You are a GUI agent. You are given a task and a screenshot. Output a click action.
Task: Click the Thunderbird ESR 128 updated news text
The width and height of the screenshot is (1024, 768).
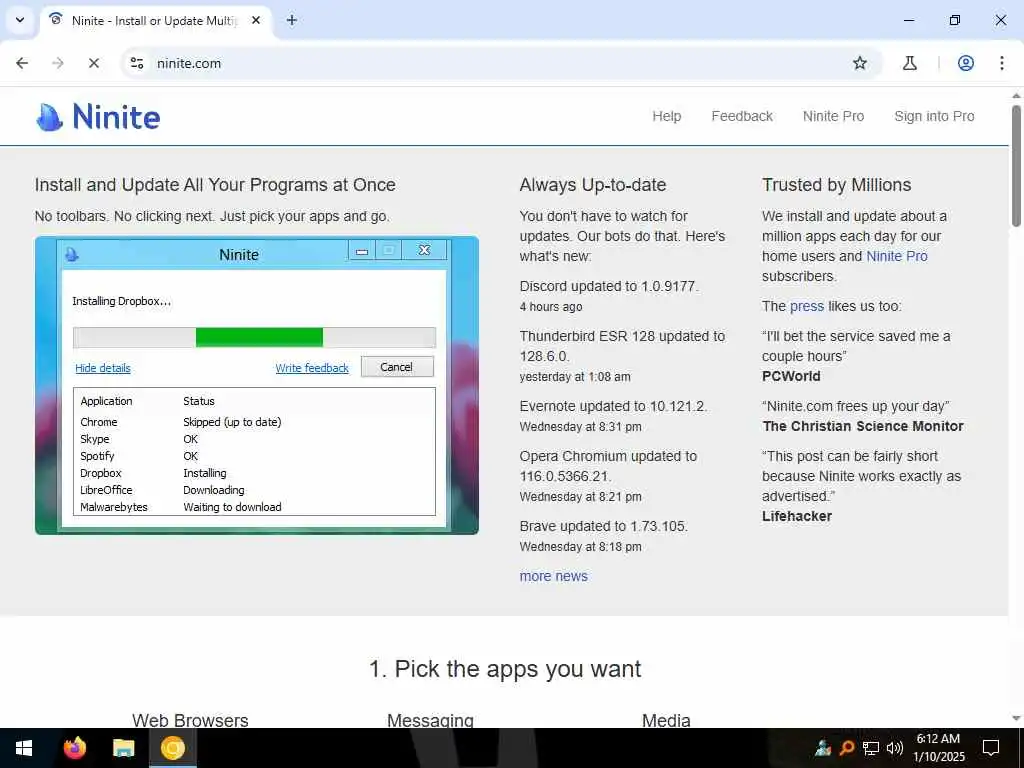coord(622,346)
